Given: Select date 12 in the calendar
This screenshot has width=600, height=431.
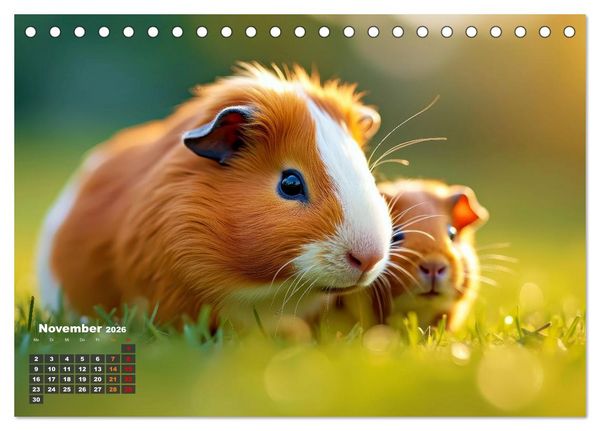Looking at the screenshot, I should (82, 369).
